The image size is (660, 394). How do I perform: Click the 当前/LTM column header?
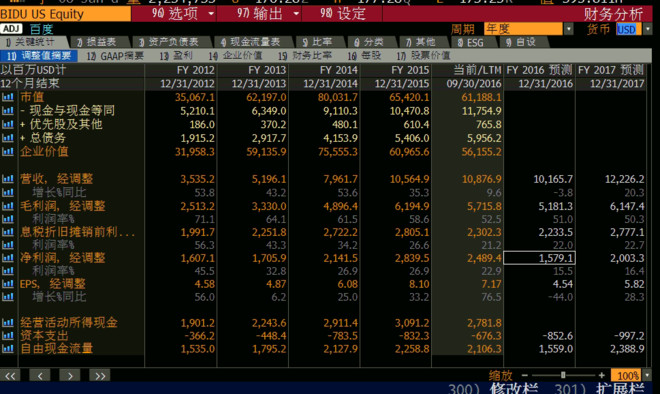tap(477, 70)
